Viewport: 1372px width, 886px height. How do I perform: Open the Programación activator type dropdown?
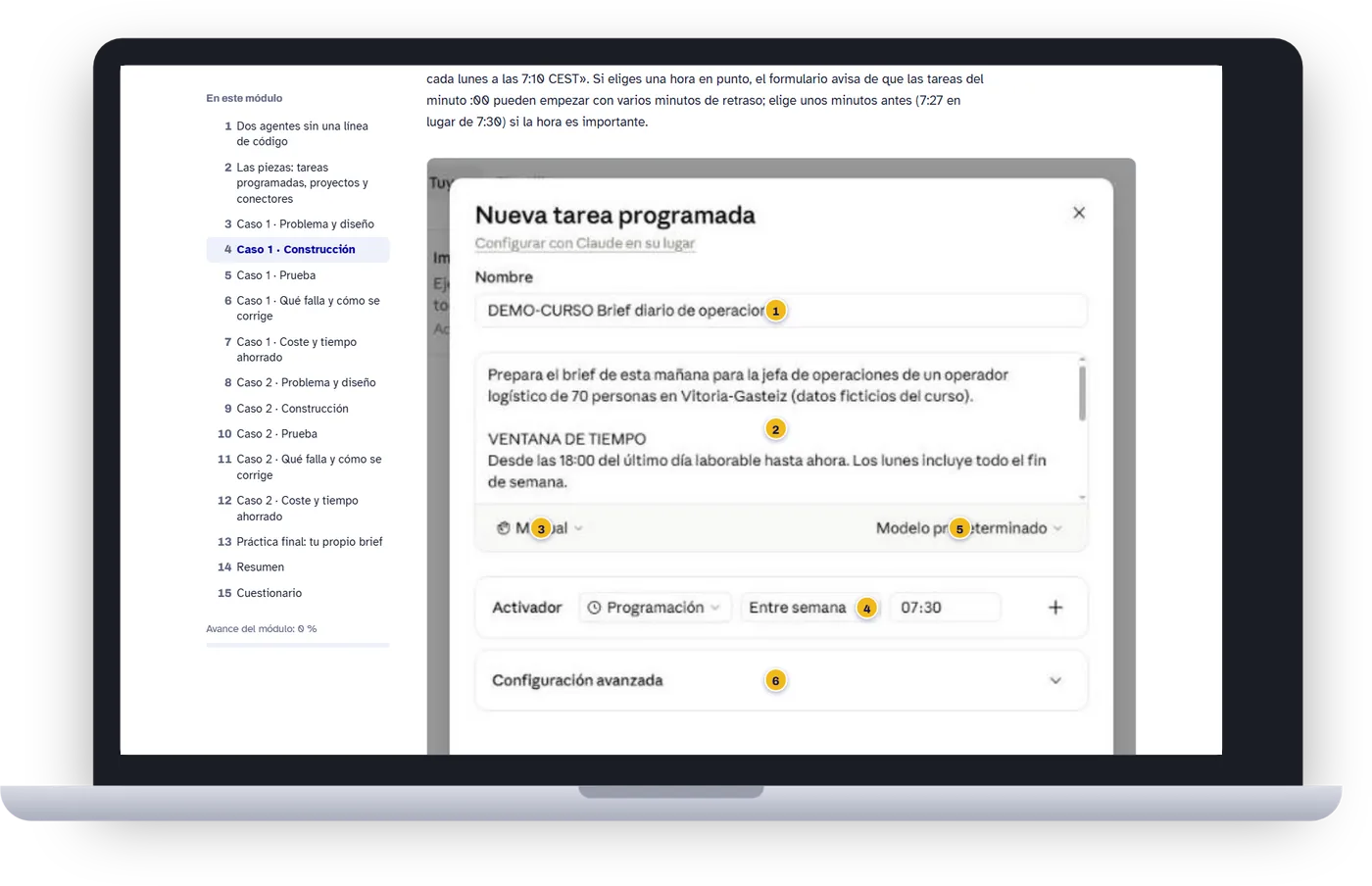(655, 608)
